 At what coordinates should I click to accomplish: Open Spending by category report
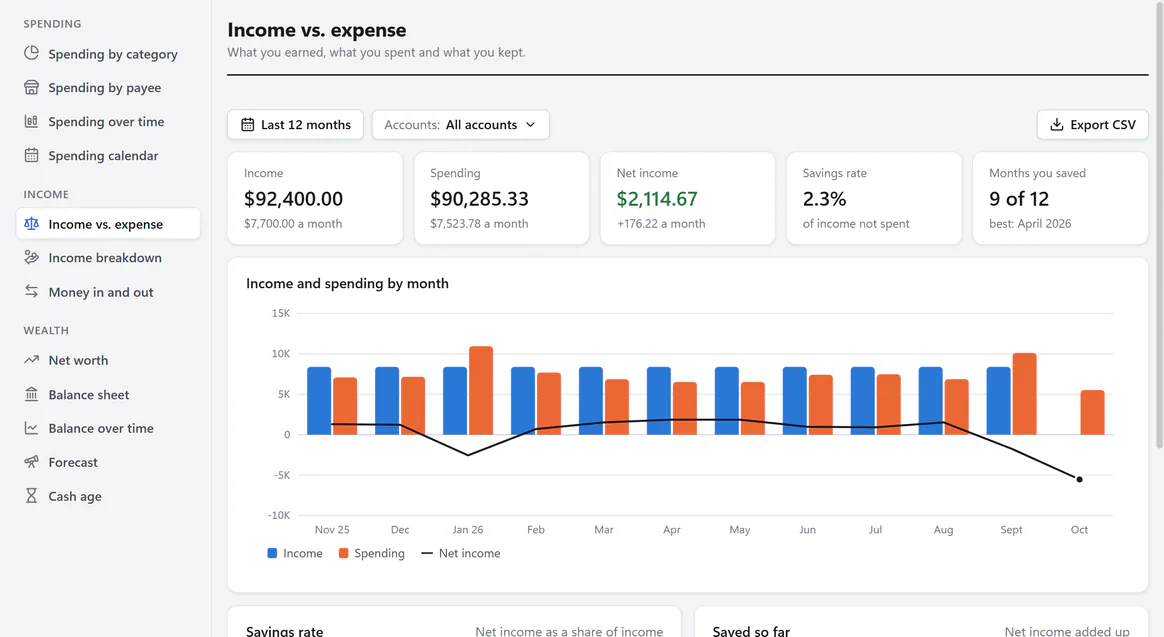click(x=108, y=54)
